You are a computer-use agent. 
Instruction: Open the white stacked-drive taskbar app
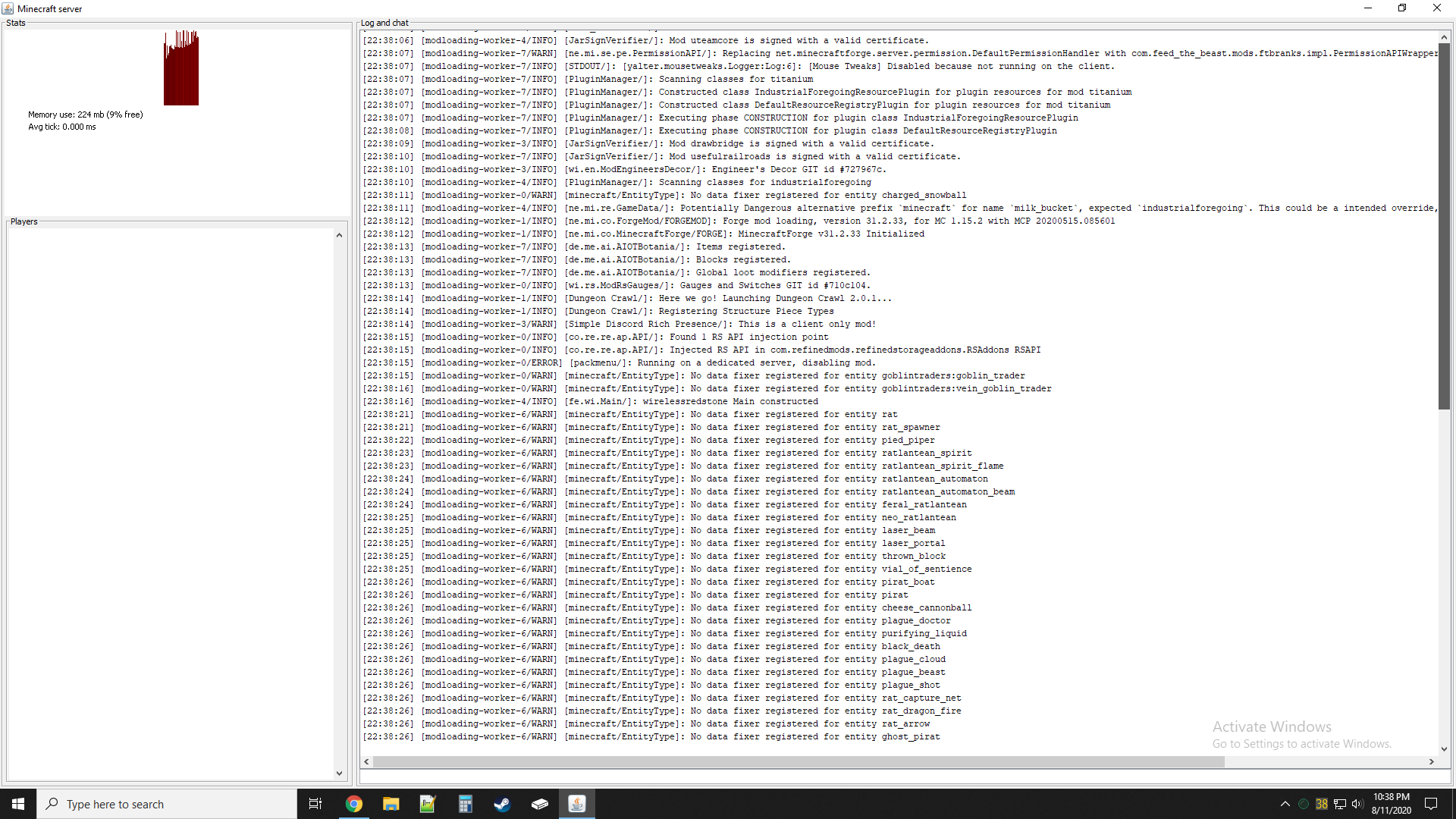(539, 804)
